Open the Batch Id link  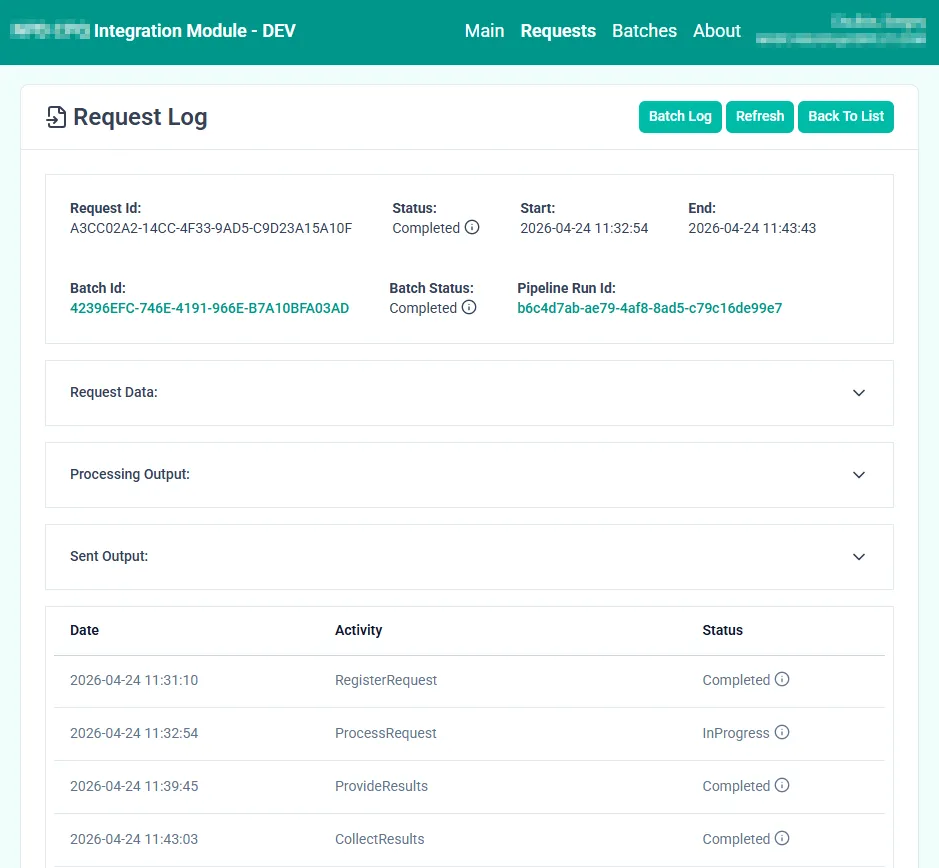(209, 308)
